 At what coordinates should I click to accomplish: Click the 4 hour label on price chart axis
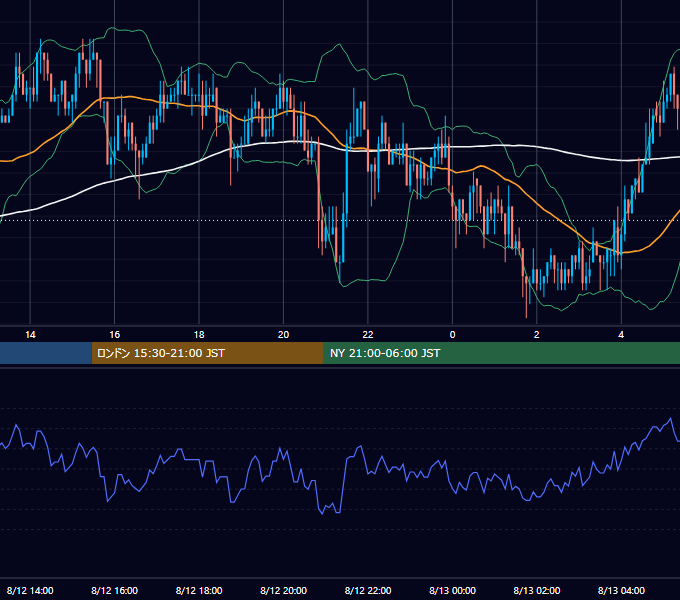[621, 335]
